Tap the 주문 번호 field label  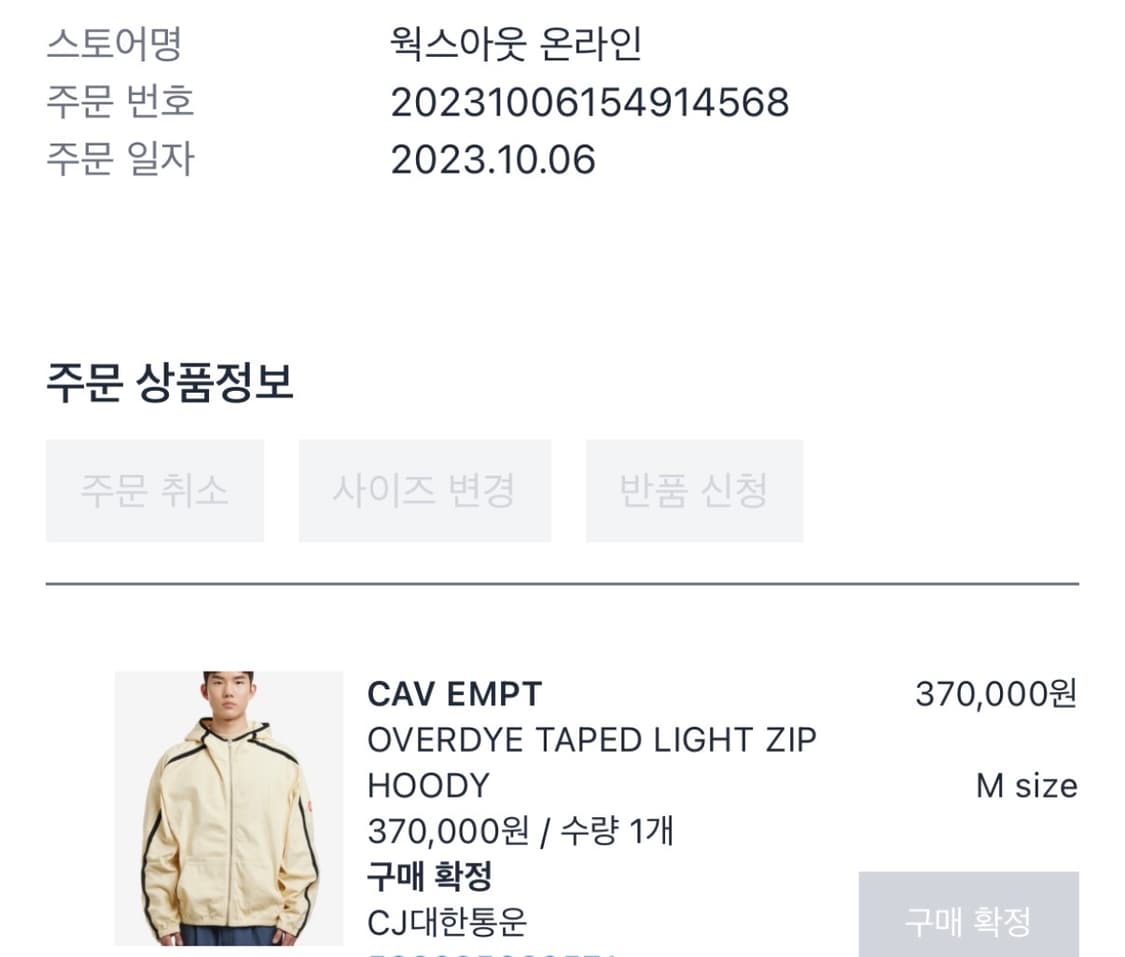click(x=120, y=102)
